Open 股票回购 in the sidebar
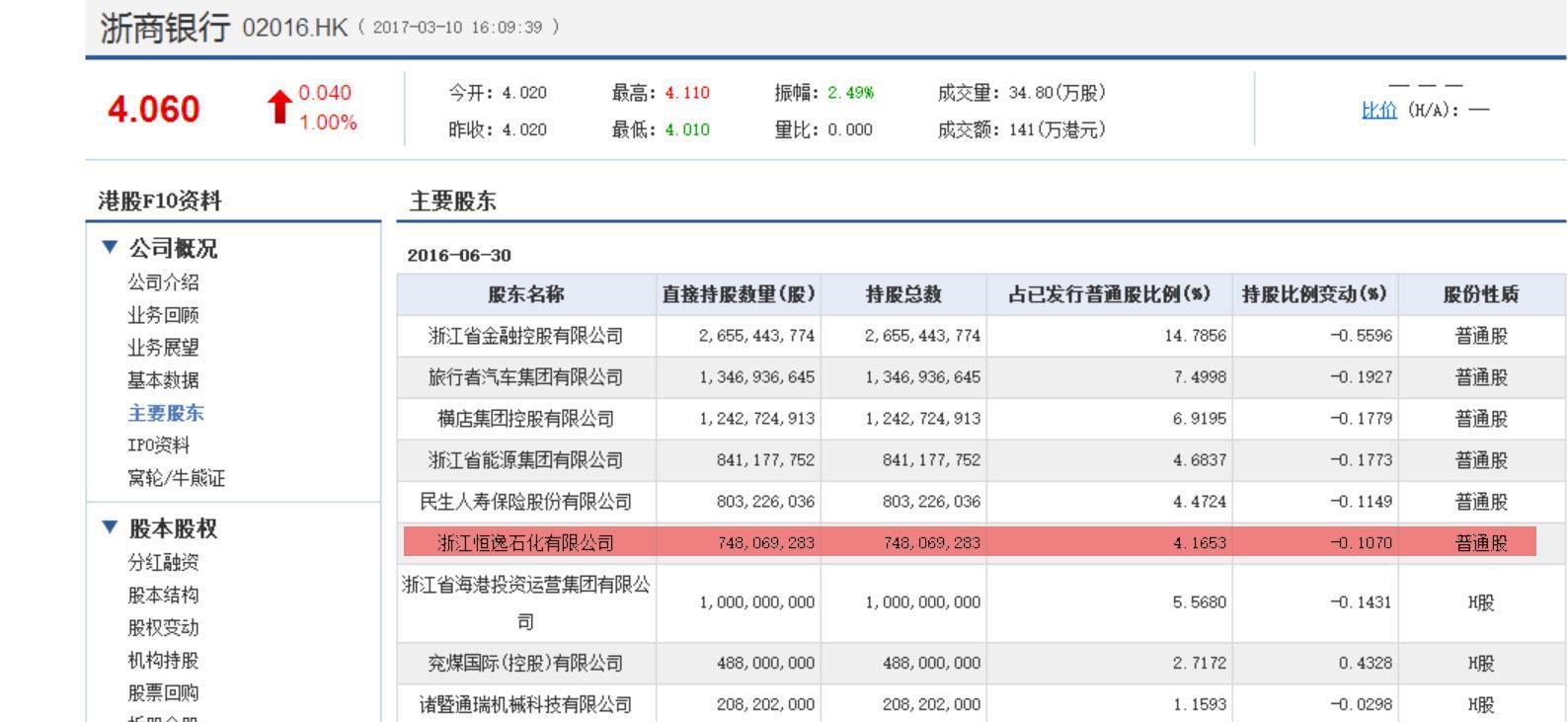 [x=163, y=692]
